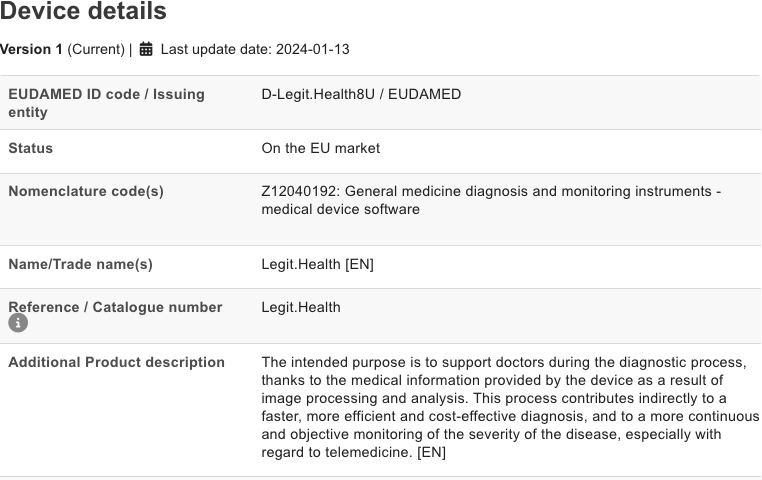Click the Reference / Catalogue number label
Viewport: 762px width, 480px height.
pyautogui.click(x=115, y=307)
